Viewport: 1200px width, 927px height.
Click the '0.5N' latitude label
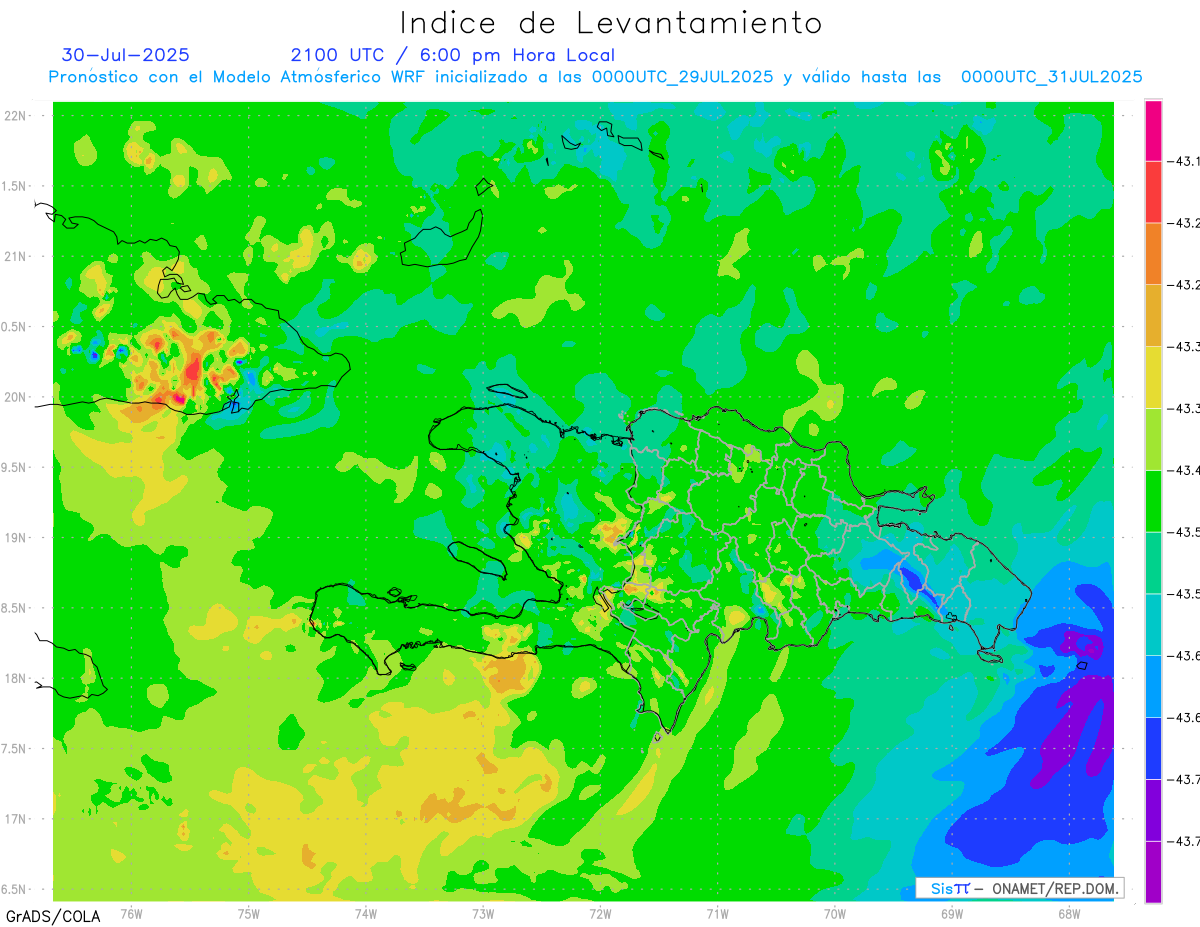click(x=14, y=327)
